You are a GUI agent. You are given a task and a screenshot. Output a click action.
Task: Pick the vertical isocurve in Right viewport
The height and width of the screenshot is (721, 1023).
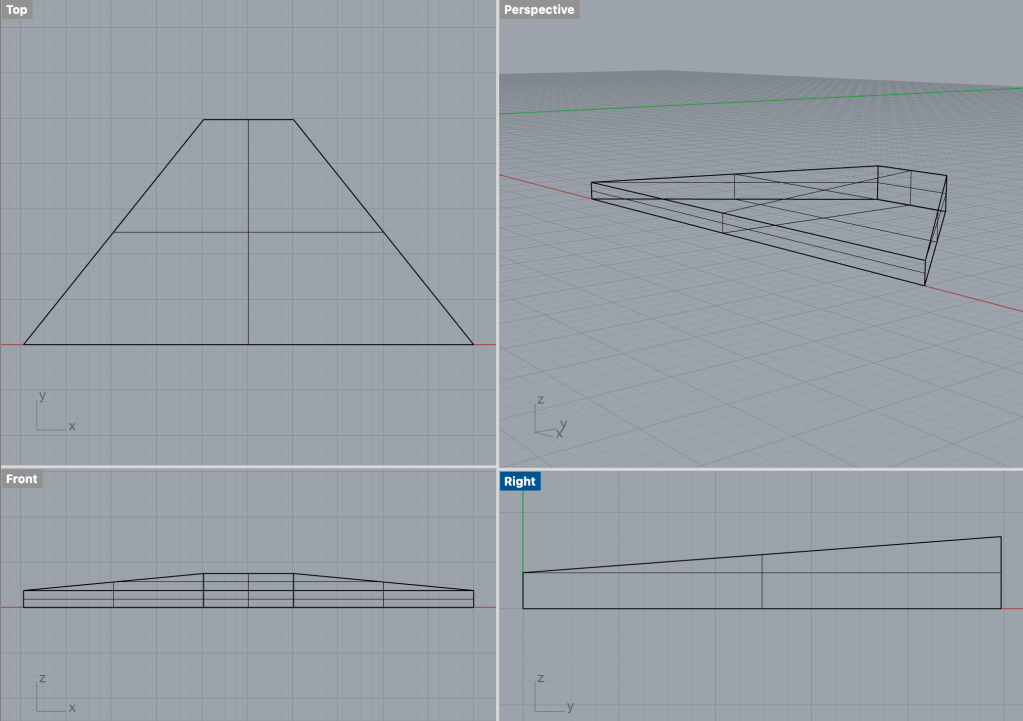[x=763, y=590]
